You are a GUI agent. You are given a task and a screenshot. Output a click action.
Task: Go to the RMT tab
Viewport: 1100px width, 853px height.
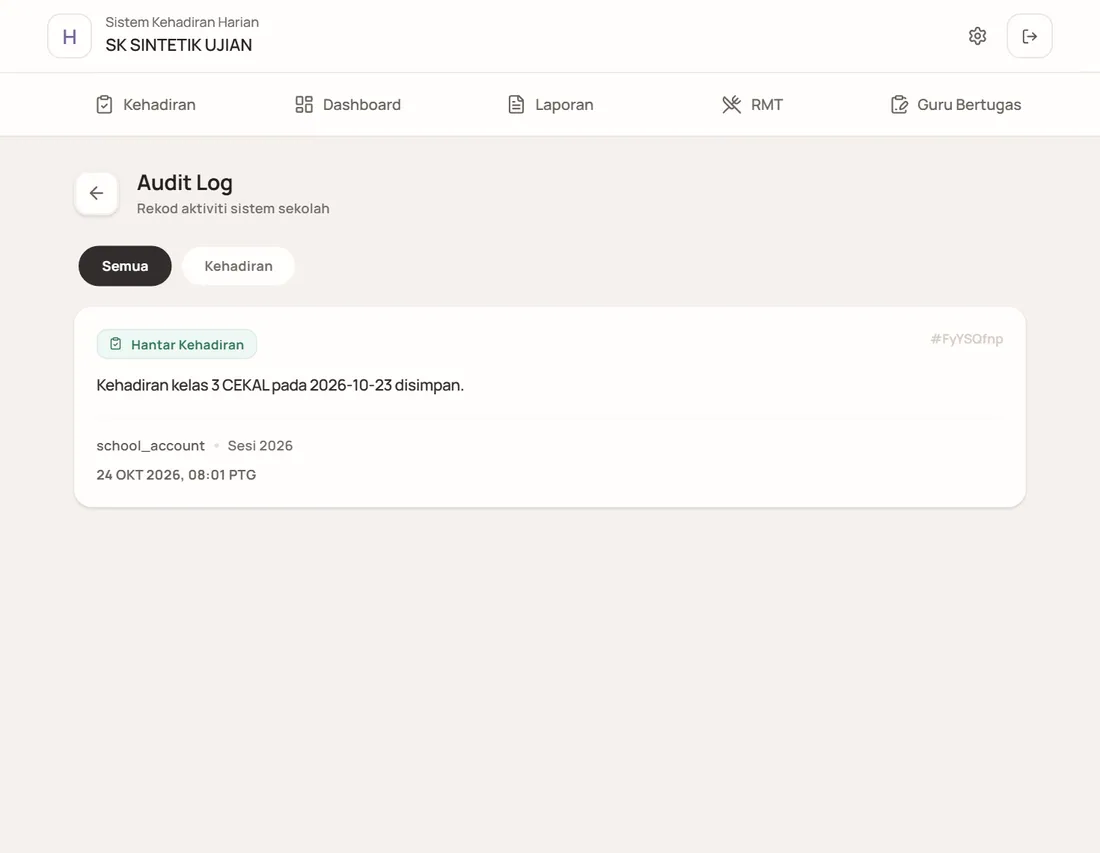752,105
